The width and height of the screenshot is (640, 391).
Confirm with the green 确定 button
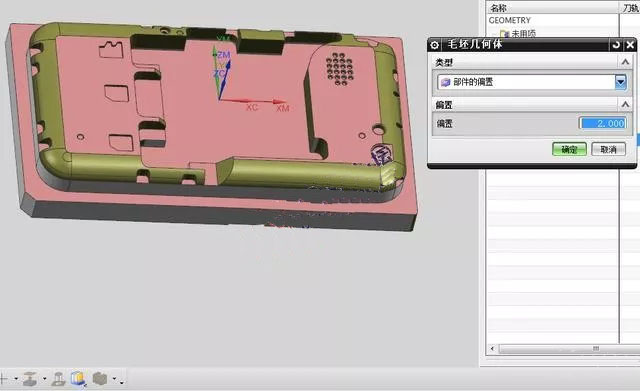(x=569, y=149)
